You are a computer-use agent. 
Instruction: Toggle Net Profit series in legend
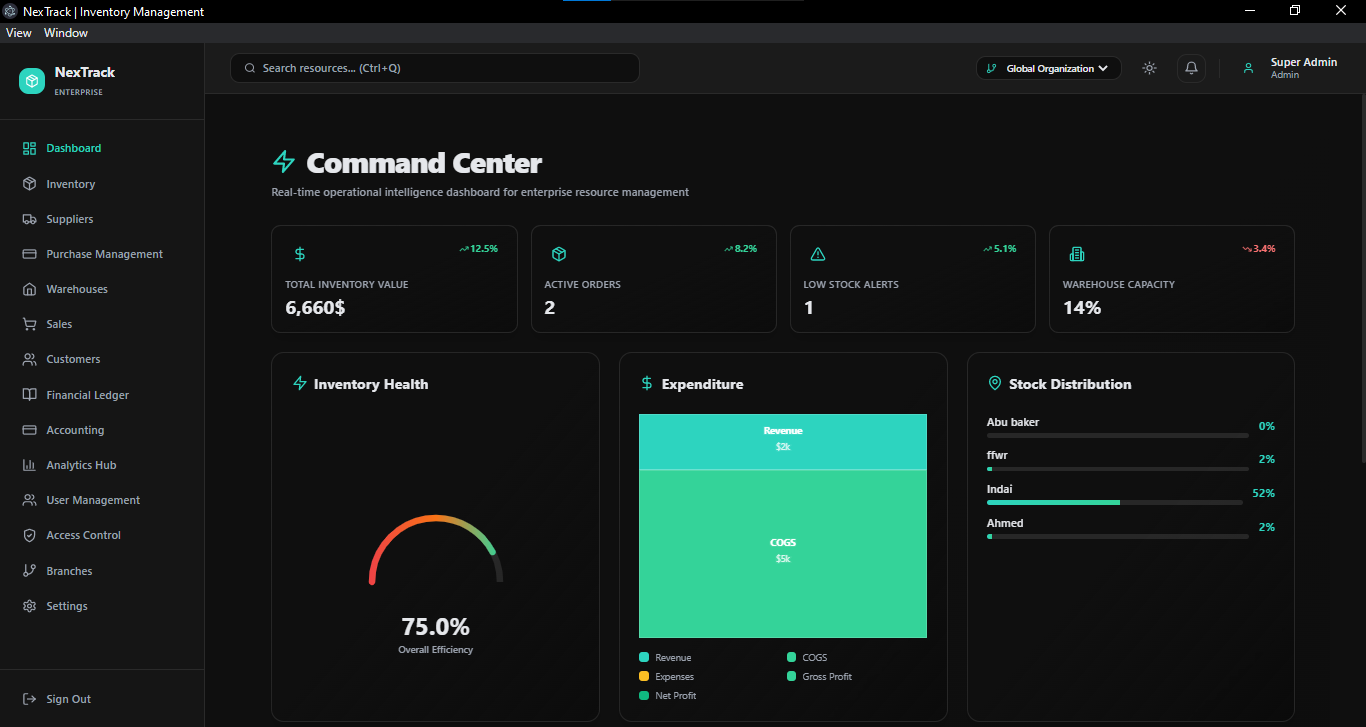667,695
